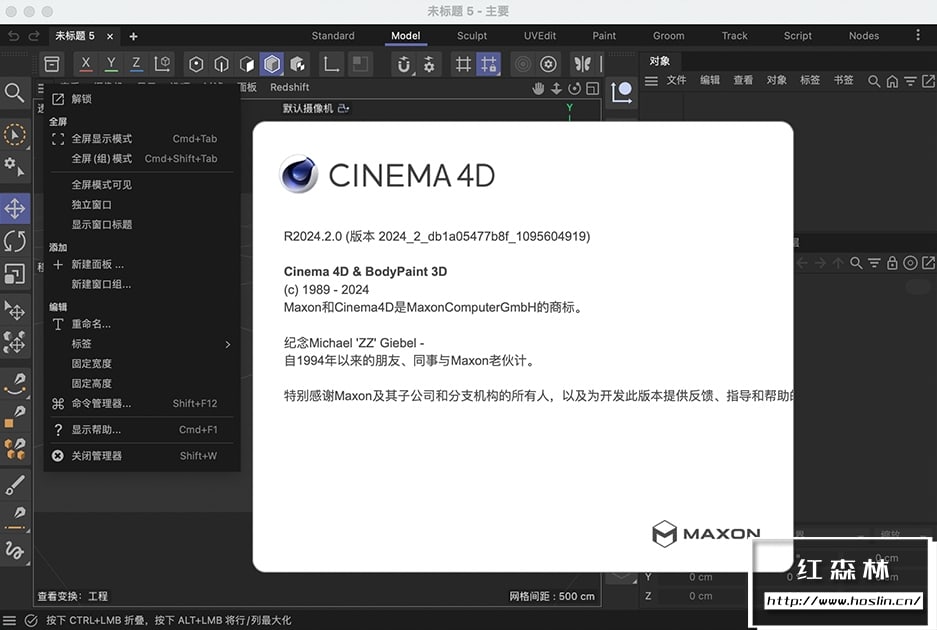The image size is (937, 630).
Task: Select the Scale tool in left toolbar
Action: [15, 274]
